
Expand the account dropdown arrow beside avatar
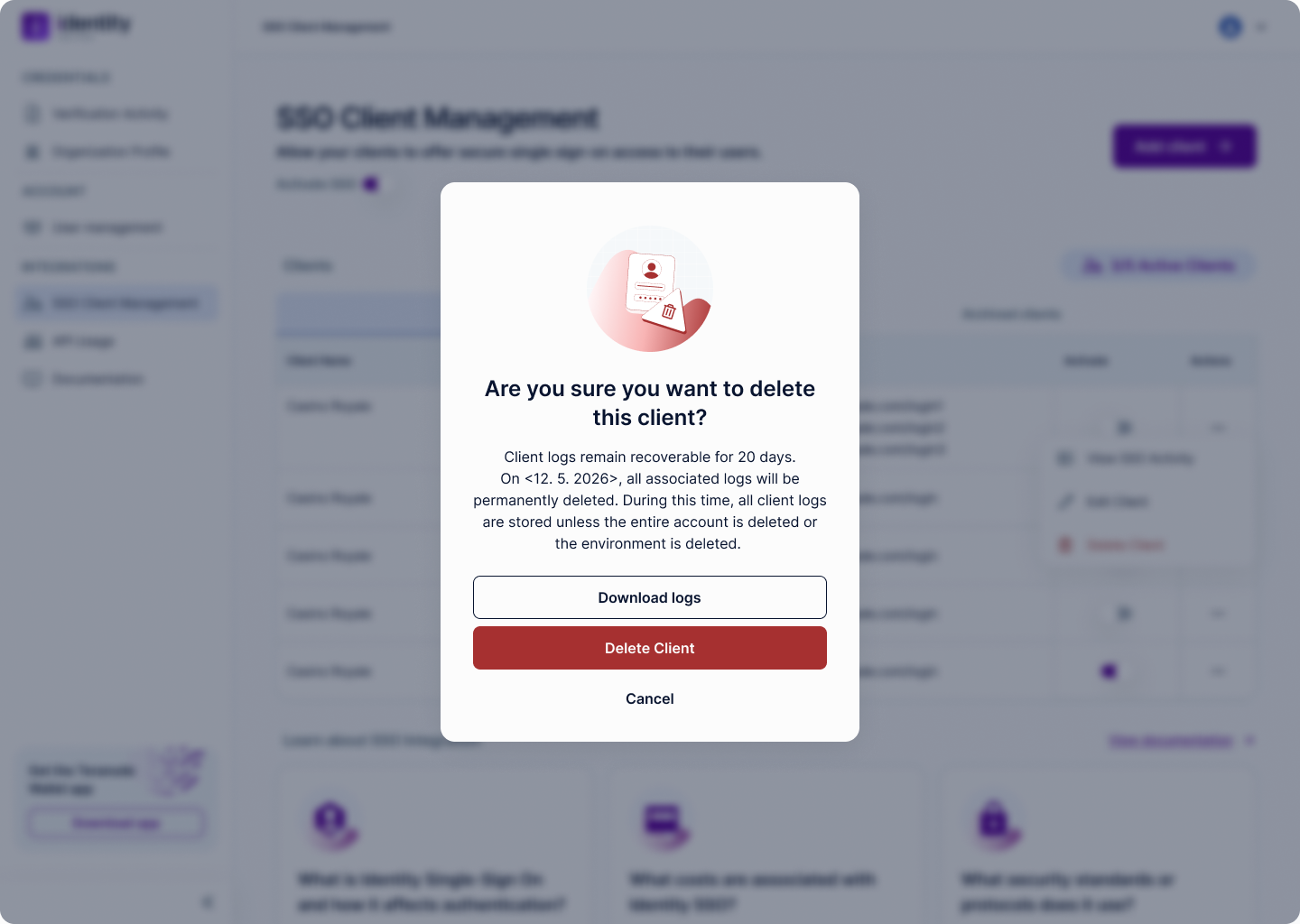1261,27
